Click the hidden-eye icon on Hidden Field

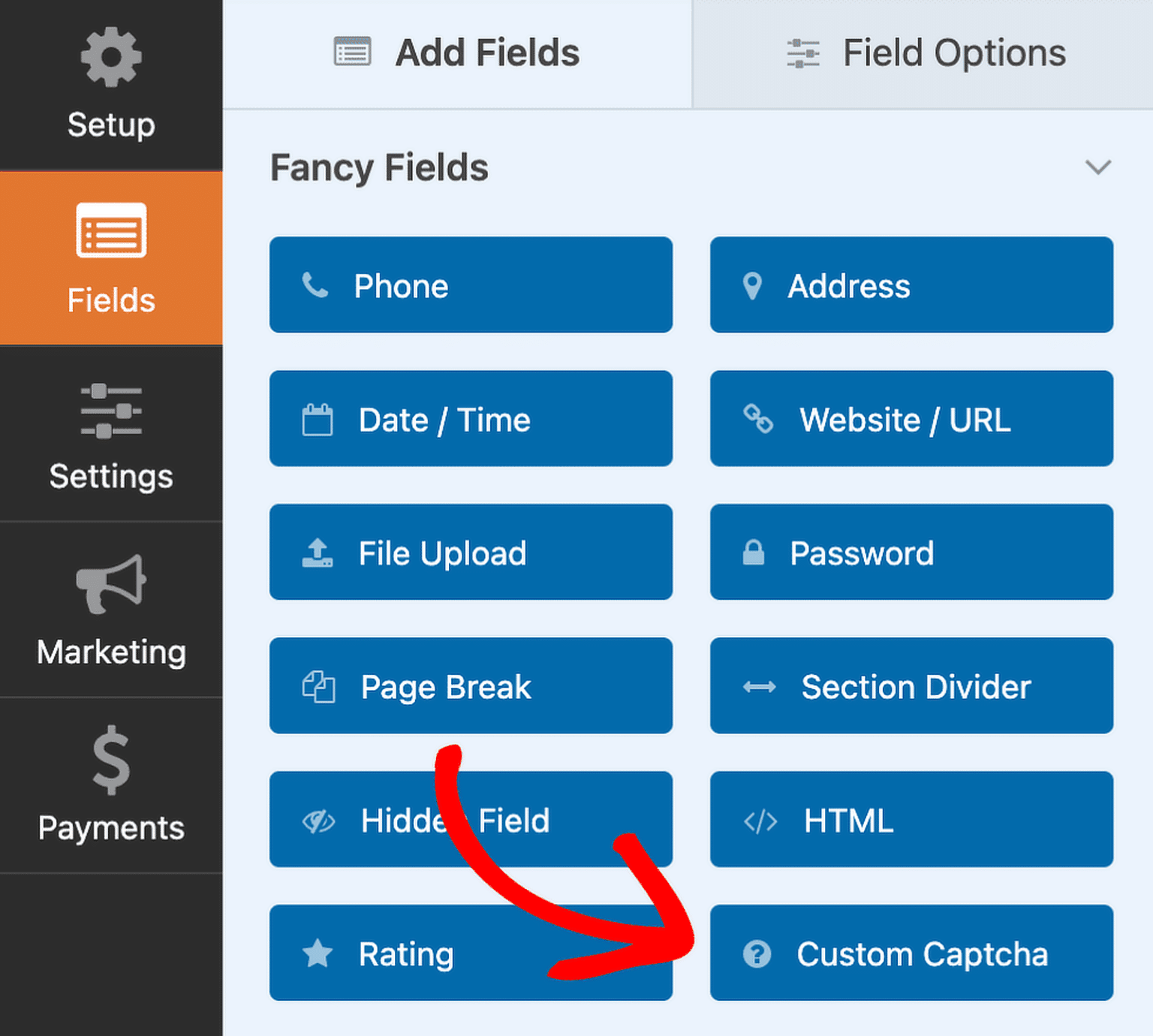coord(318,821)
